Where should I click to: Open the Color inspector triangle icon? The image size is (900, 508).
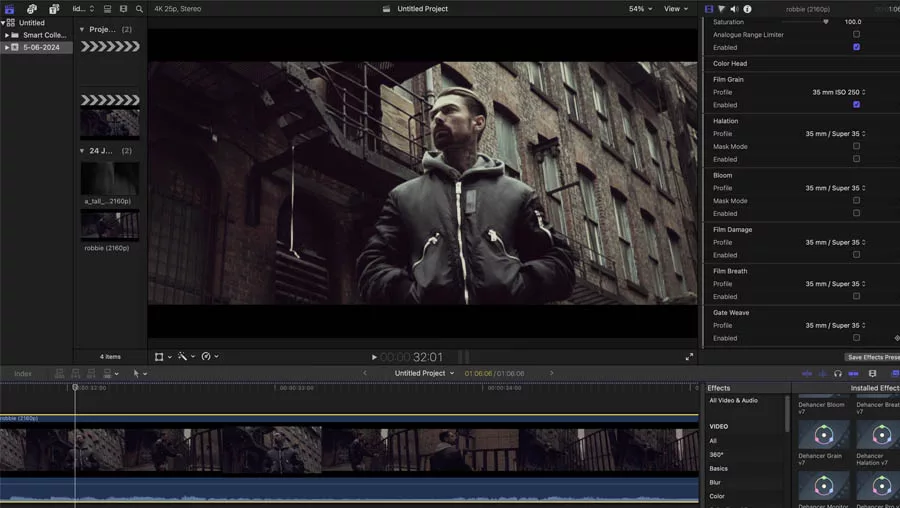[721, 9]
